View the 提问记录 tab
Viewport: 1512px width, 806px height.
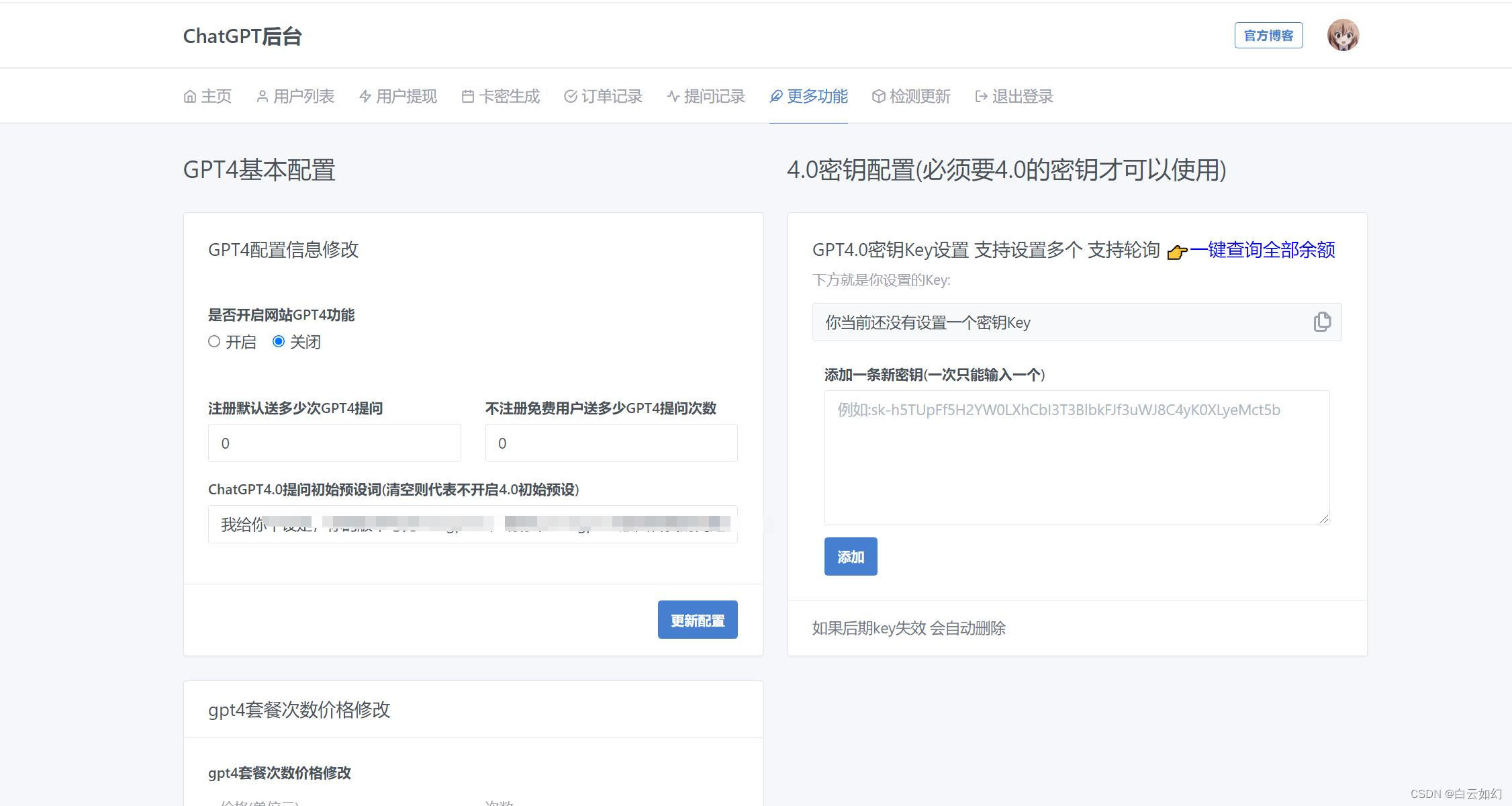tap(706, 96)
